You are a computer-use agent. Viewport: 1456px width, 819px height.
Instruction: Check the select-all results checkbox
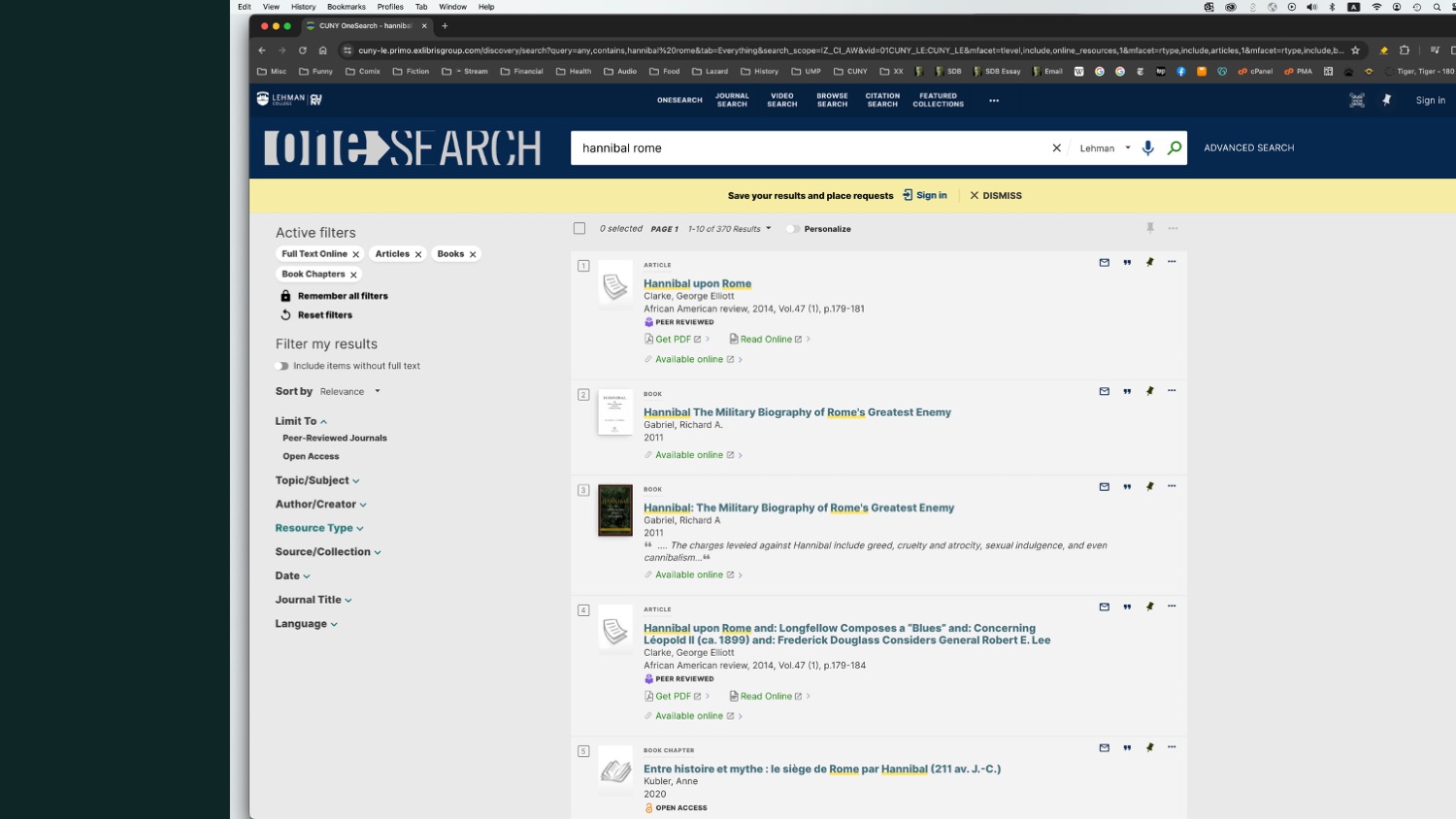(x=579, y=229)
